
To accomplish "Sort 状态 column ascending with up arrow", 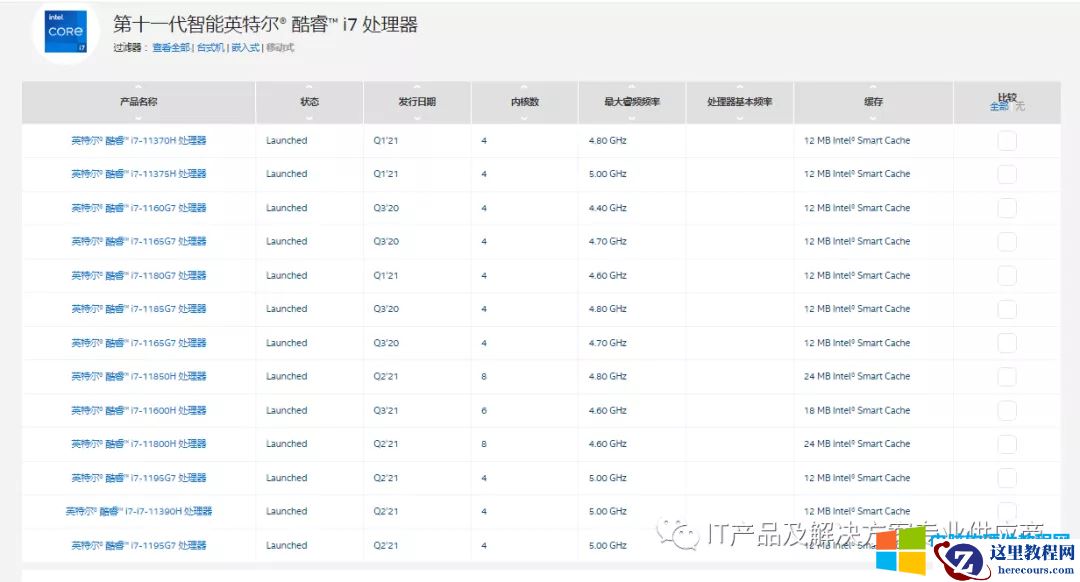I will click(309, 87).
